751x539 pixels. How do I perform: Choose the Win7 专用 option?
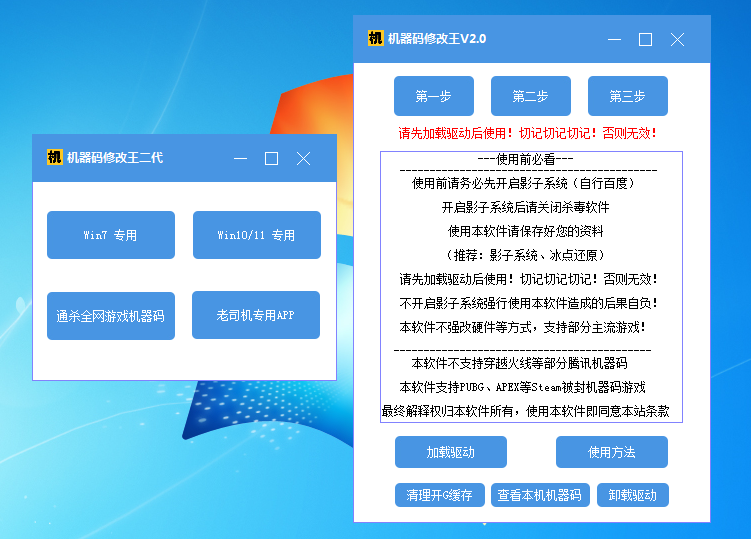(110, 235)
